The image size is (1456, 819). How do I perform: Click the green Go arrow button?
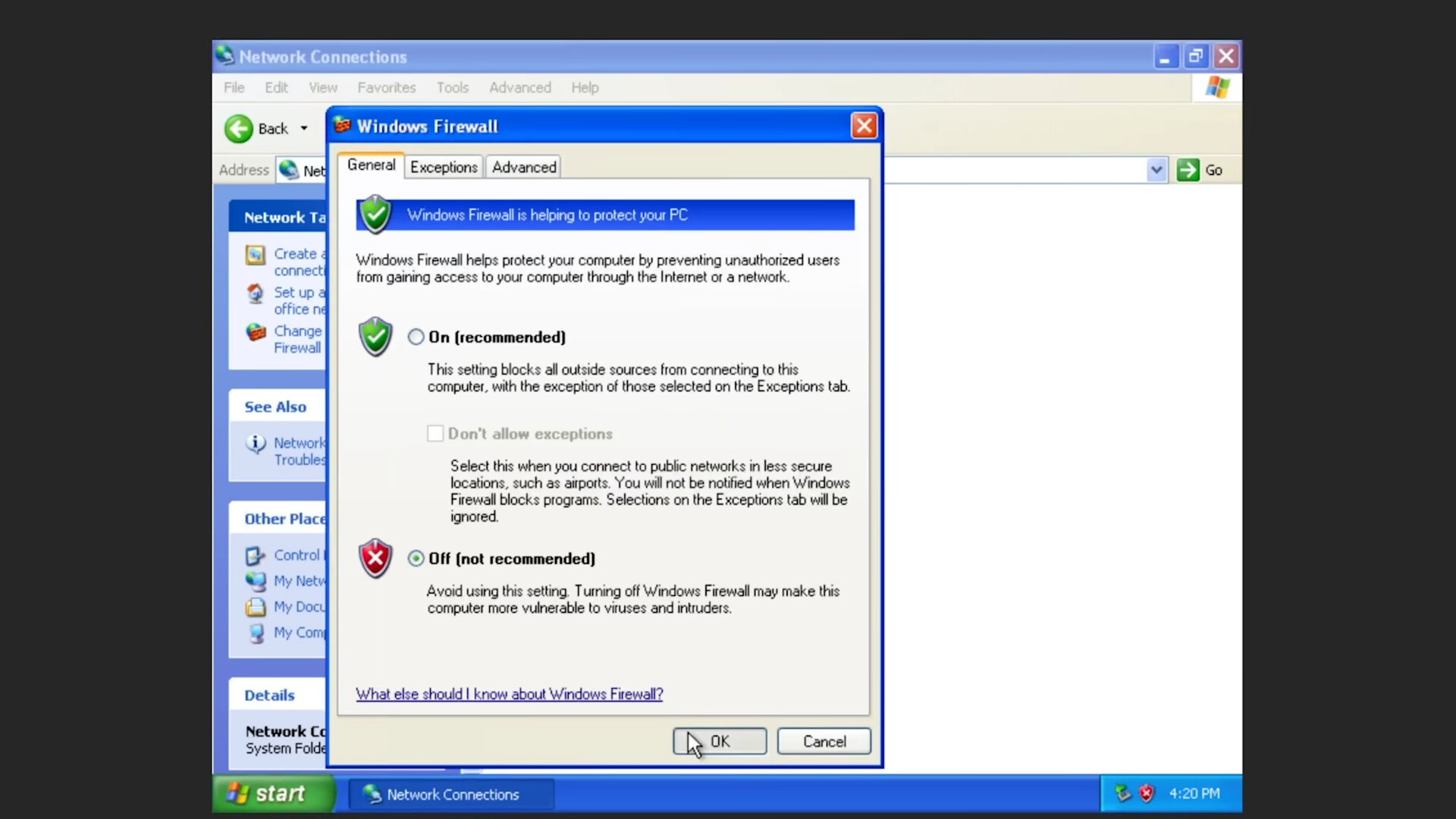1188,170
